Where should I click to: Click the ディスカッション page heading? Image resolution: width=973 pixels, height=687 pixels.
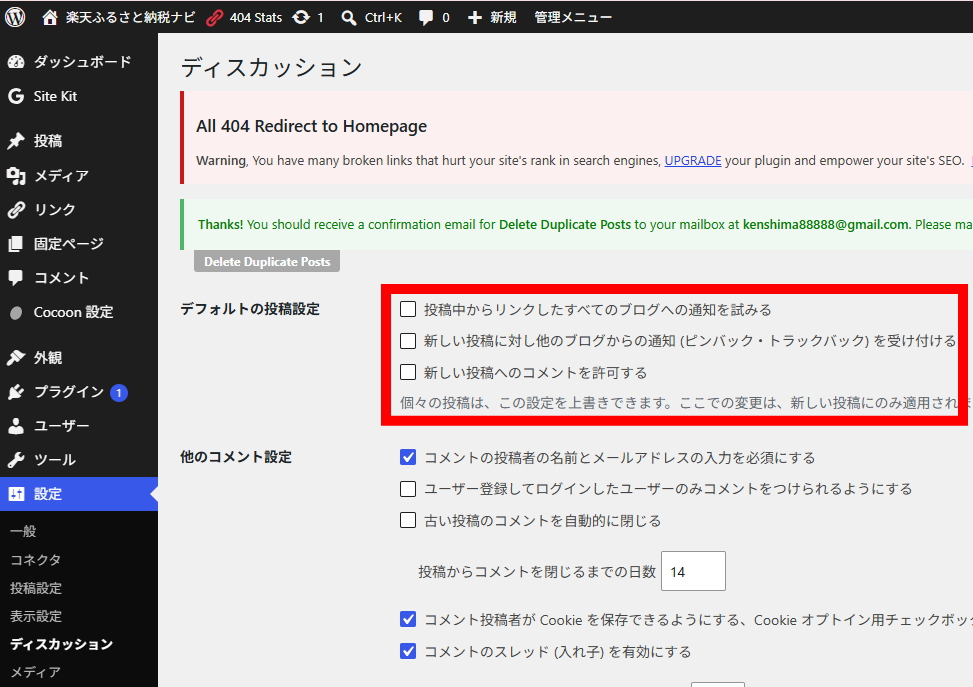[x=272, y=67]
